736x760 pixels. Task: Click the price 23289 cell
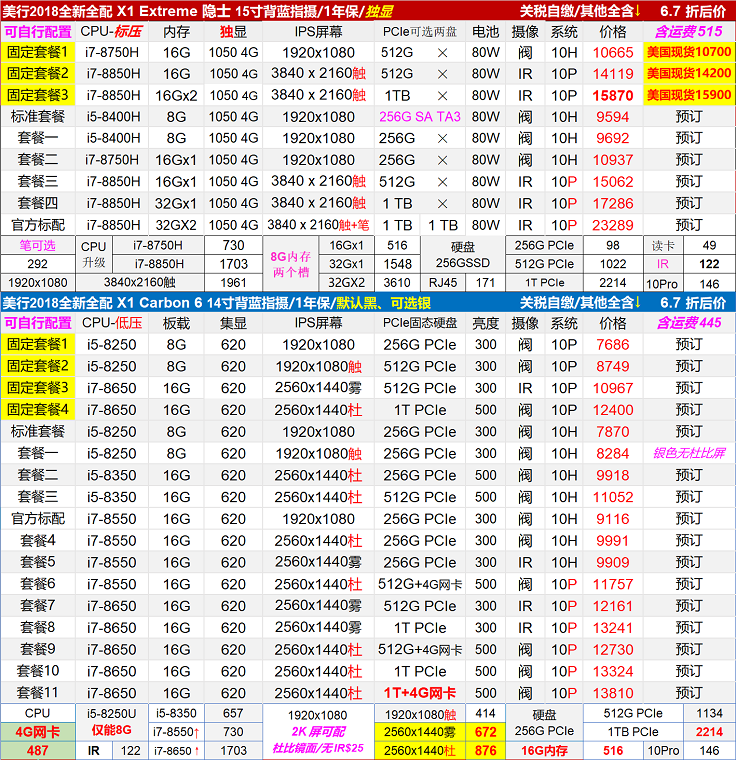point(612,225)
